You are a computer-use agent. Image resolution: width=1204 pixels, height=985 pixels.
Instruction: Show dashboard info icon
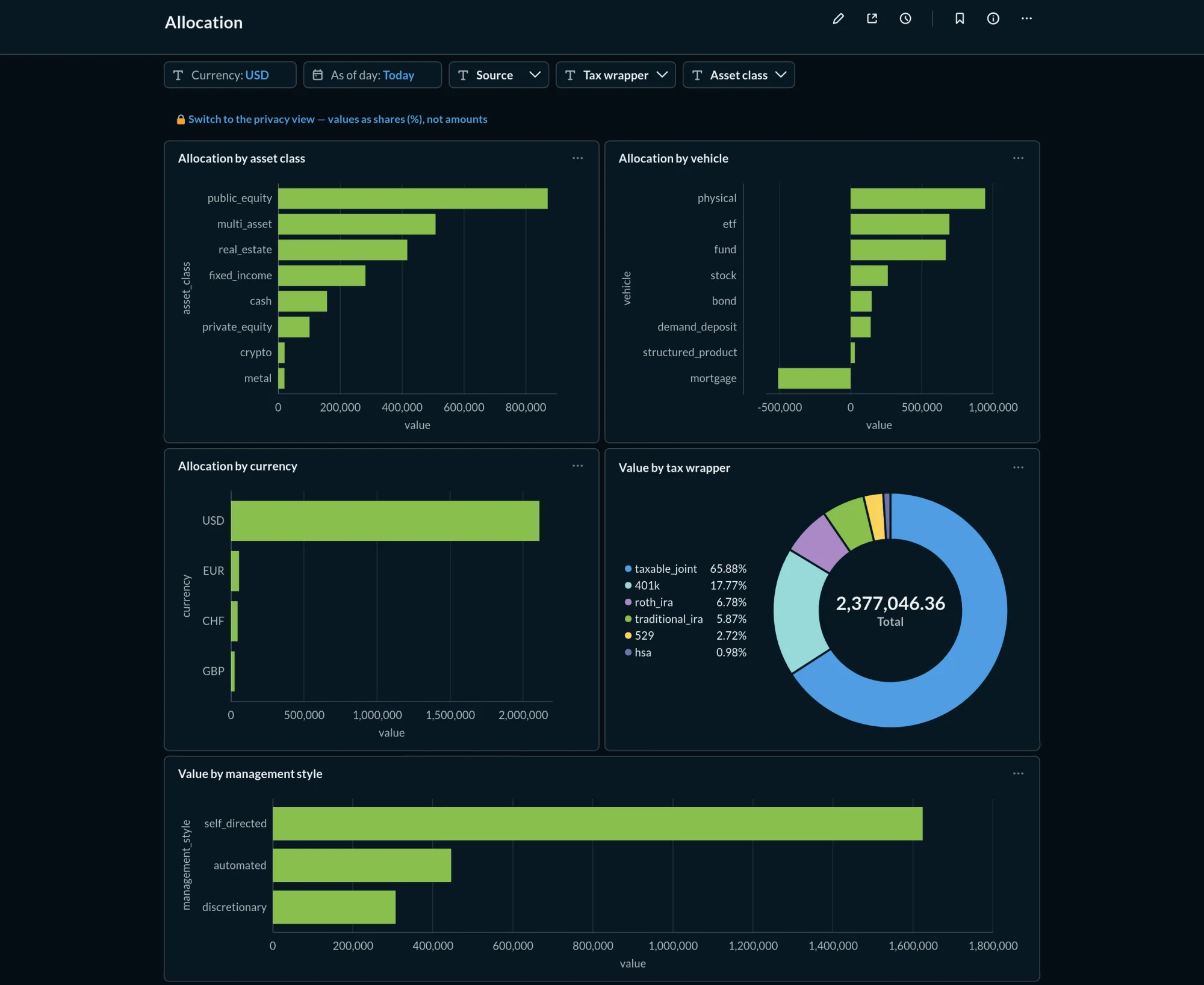tap(993, 19)
